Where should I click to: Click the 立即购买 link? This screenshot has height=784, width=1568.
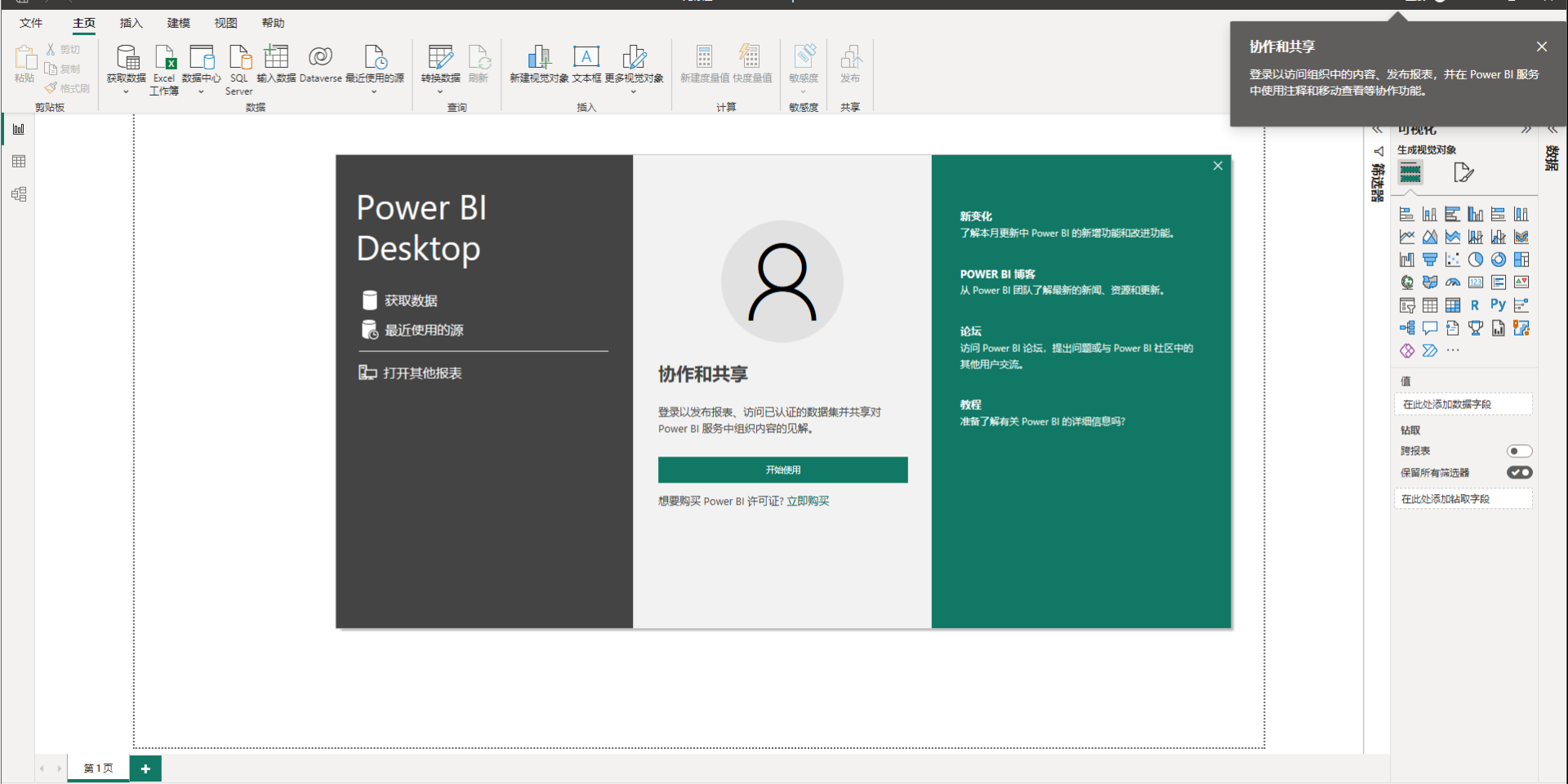(808, 501)
